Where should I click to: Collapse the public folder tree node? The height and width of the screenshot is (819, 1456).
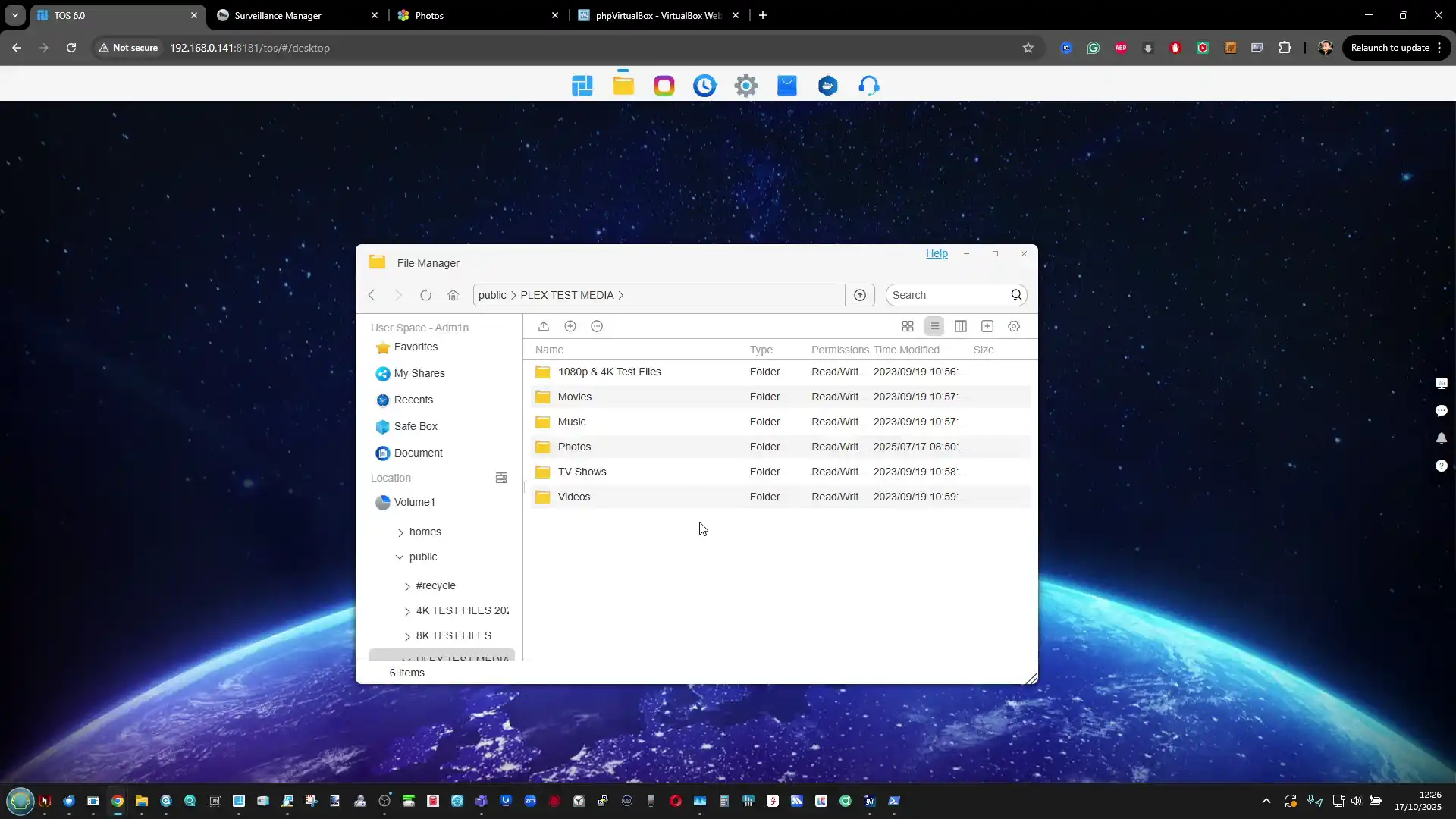coord(400,557)
